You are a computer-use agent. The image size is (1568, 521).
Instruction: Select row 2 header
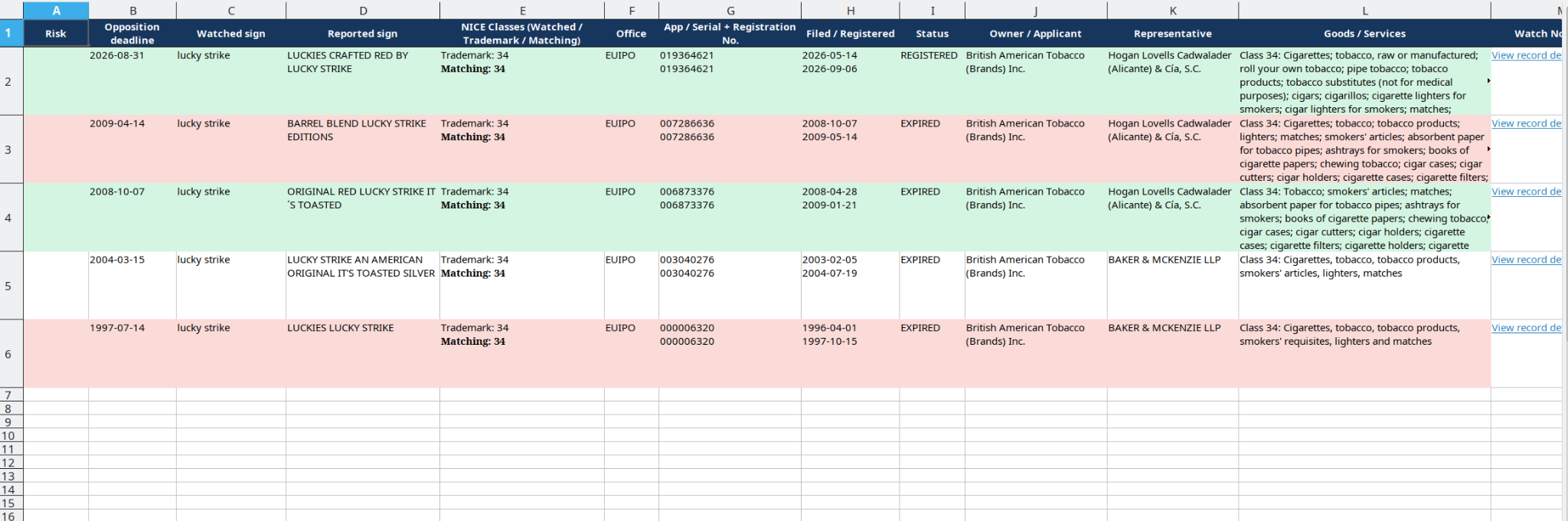[11, 81]
